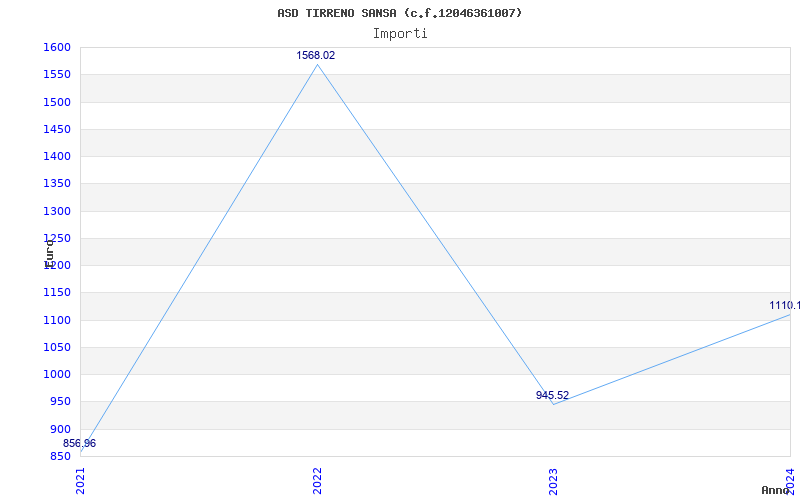Click the 1350 y-axis value

pyautogui.click(x=57, y=184)
